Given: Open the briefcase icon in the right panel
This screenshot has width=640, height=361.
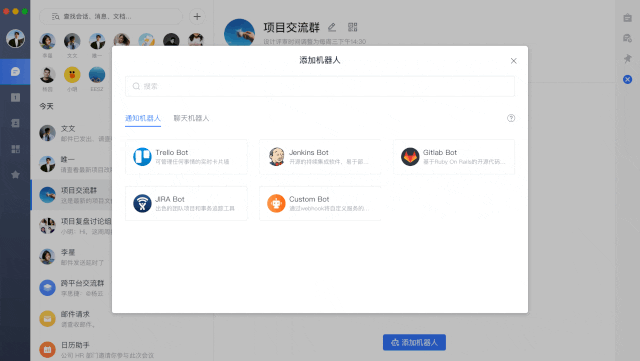Looking at the screenshot, I should [627, 18].
